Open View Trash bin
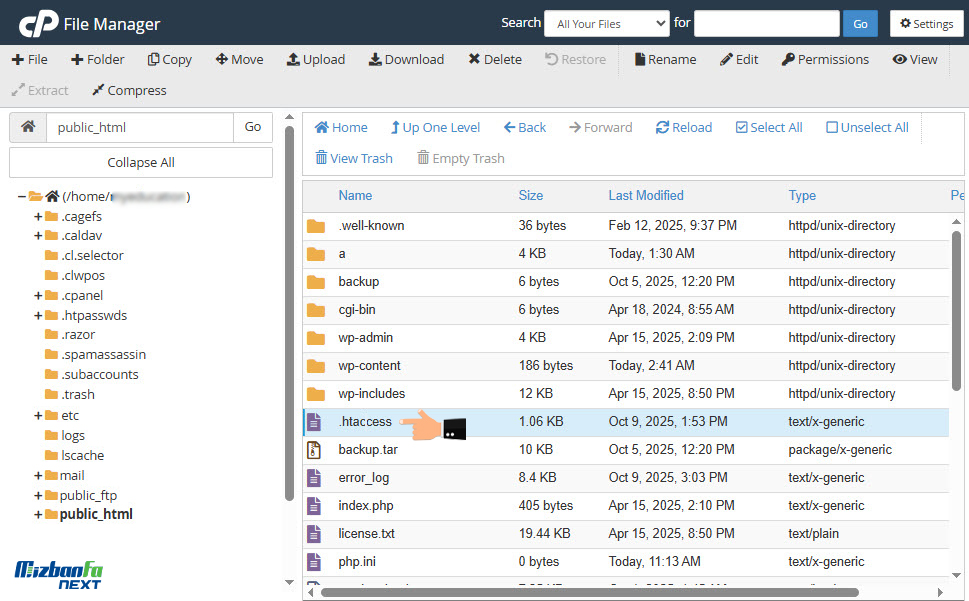 point(321,158)
